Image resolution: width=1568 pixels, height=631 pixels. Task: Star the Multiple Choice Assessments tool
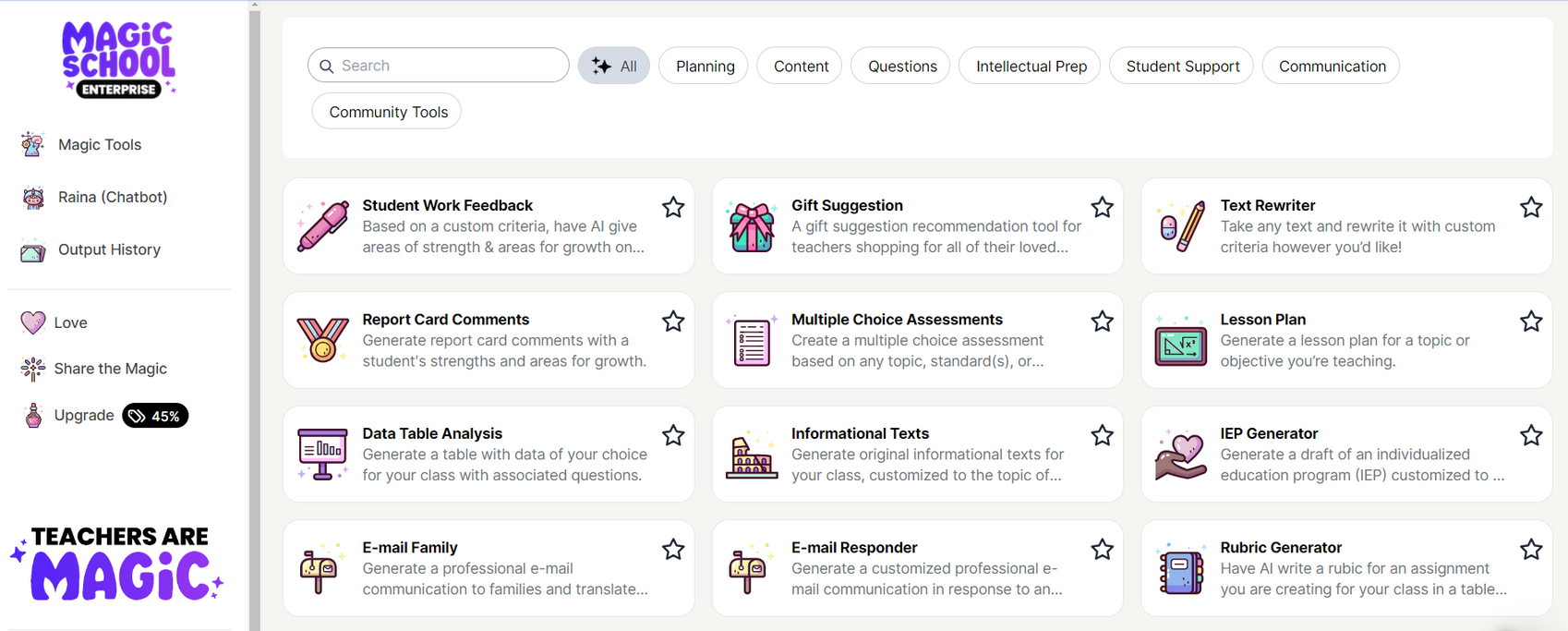1102,322
